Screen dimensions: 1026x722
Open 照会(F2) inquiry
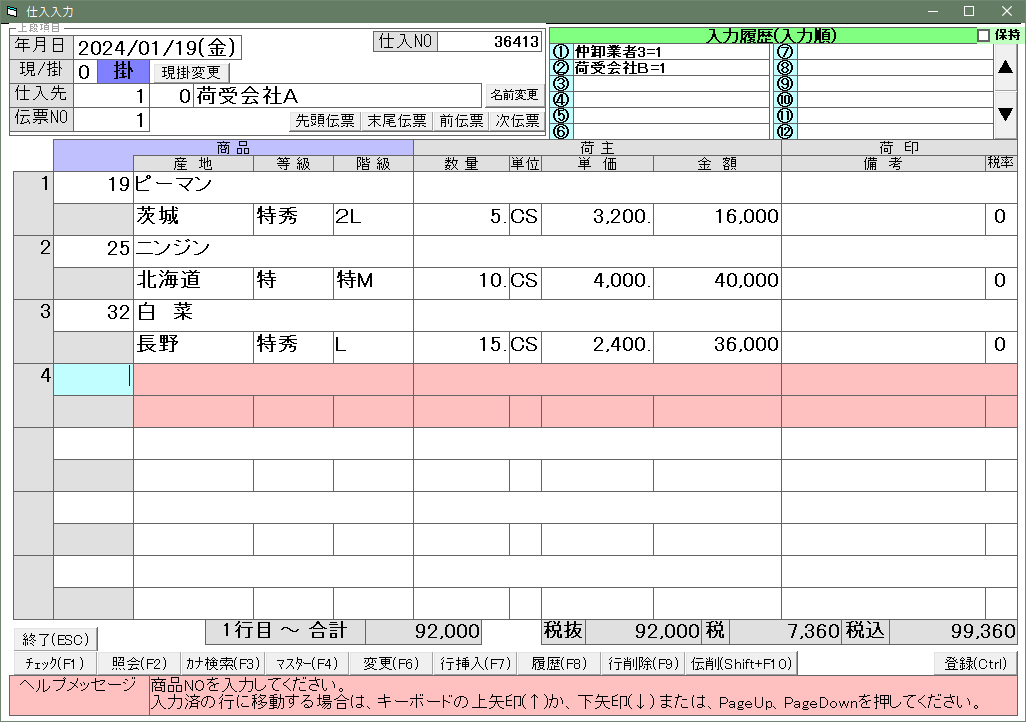[x=139, y=663]
